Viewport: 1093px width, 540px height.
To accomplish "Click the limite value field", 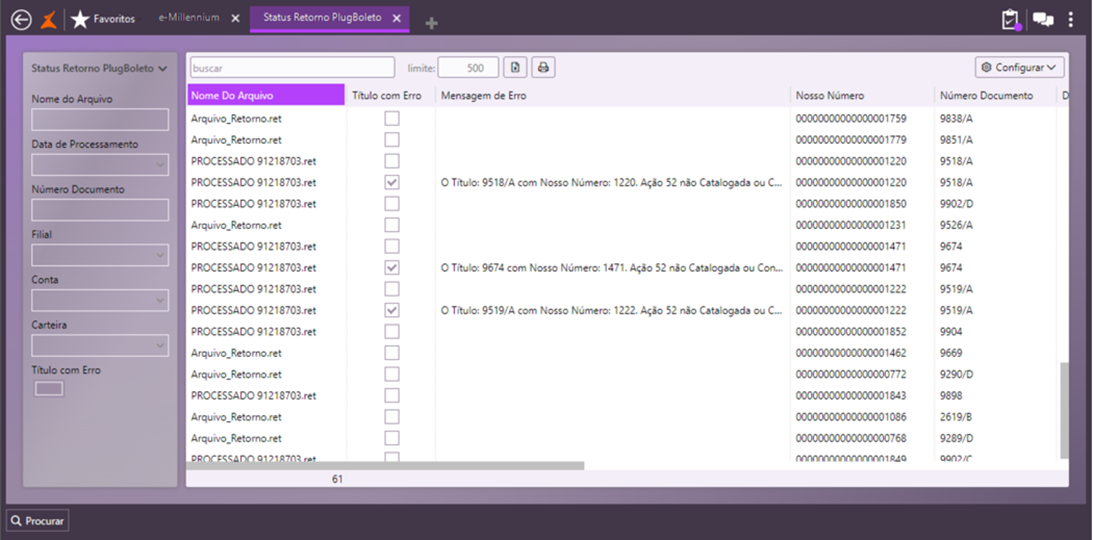I will 468,68.
